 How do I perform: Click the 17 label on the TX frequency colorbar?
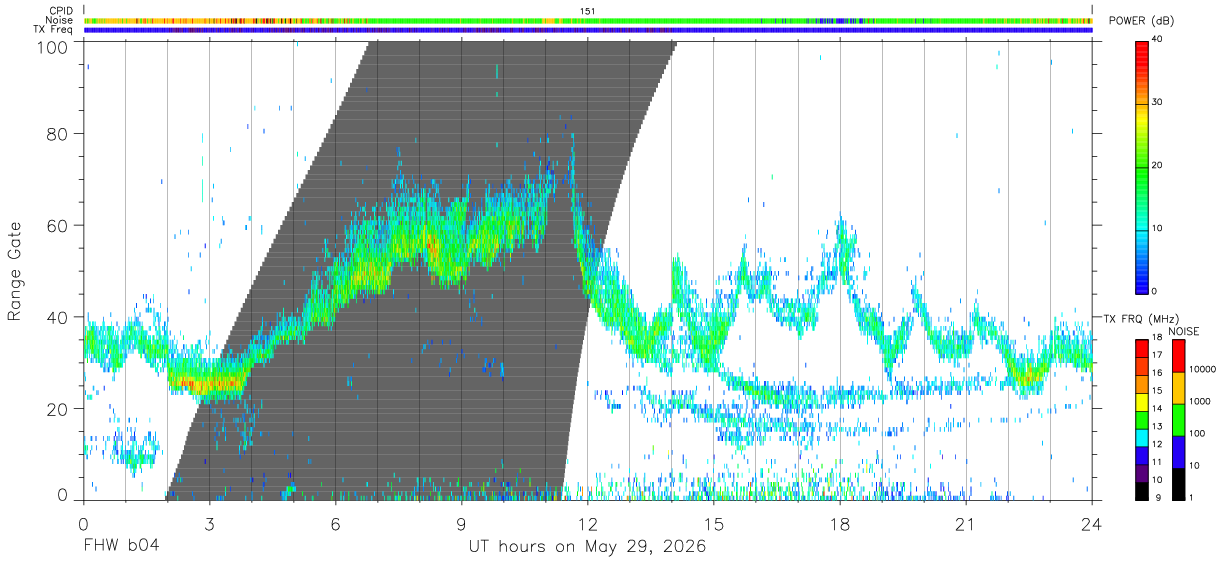[1157, 355]
